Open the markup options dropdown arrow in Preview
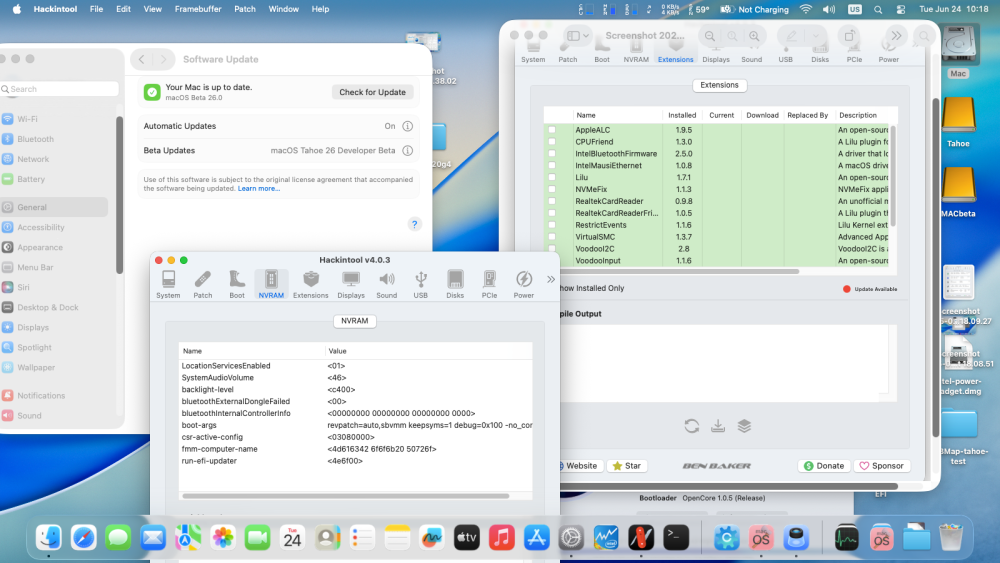This screenshot has width=1000, height=563. [815, 36]
